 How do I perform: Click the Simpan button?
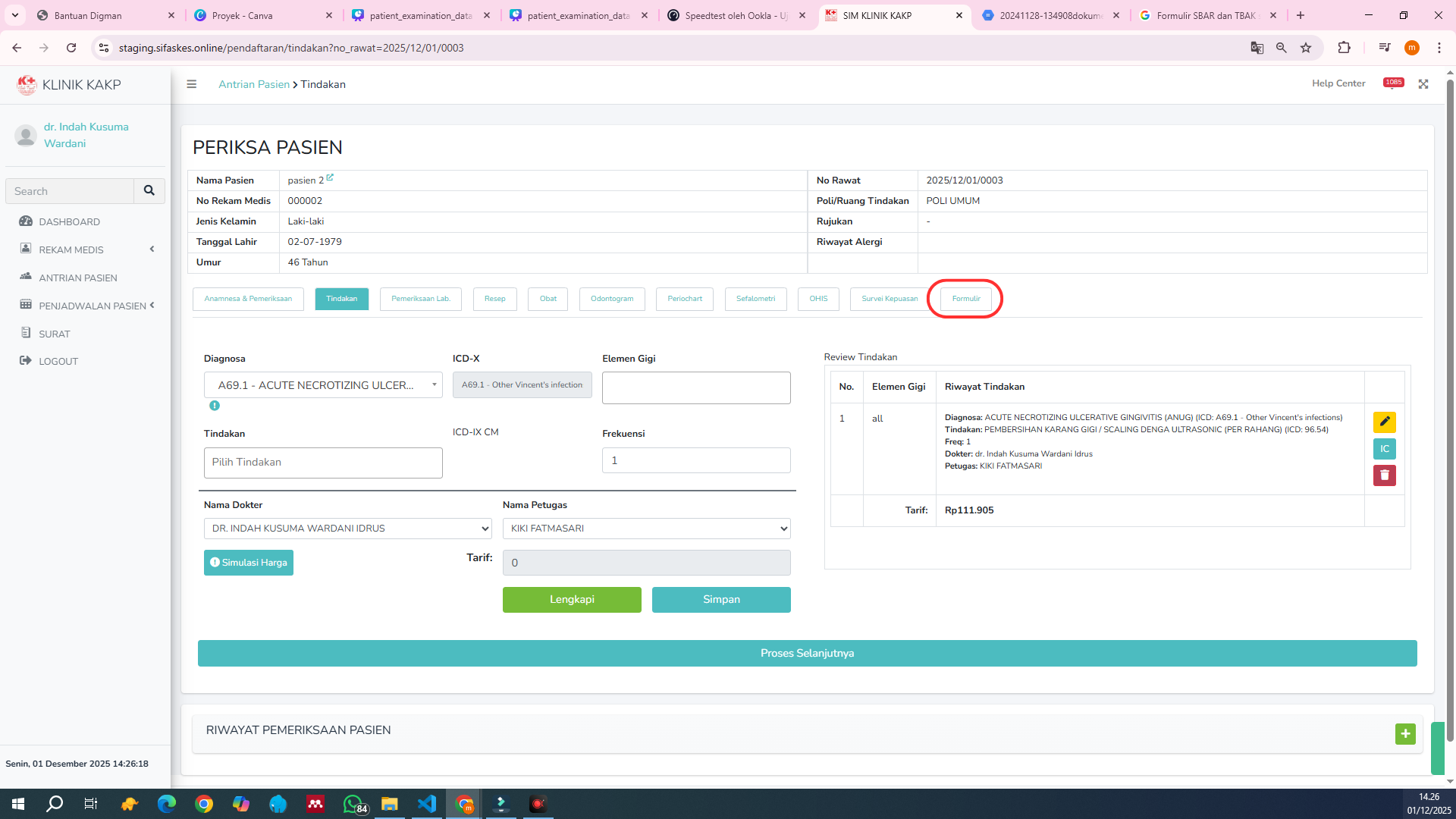[720, 600]
